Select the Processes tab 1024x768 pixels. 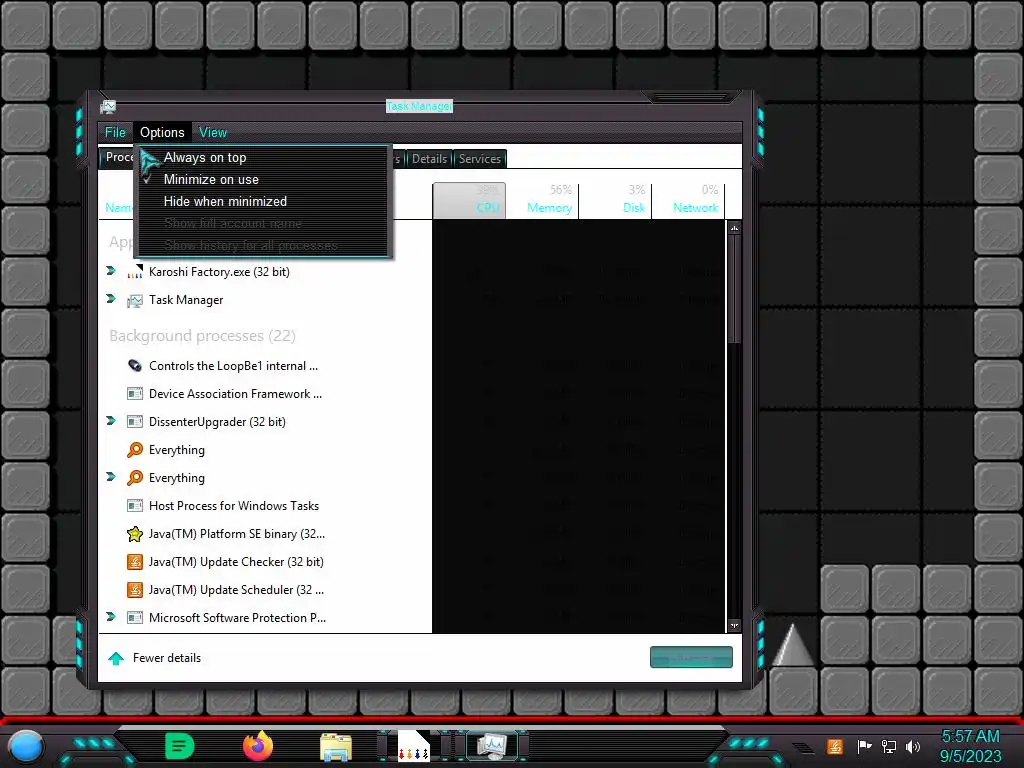click(x=117, y=158)
